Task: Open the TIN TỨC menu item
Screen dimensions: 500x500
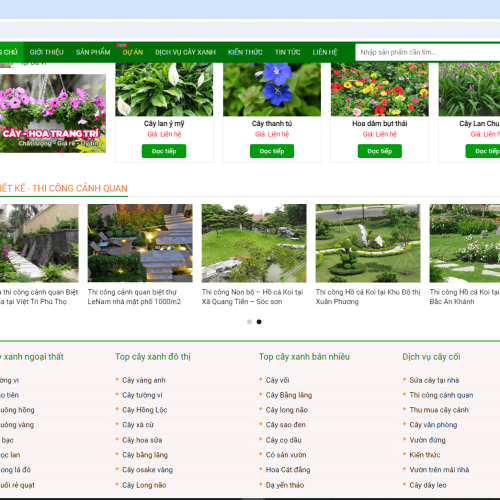Action: pyautogui.click(x=287, y=52)
